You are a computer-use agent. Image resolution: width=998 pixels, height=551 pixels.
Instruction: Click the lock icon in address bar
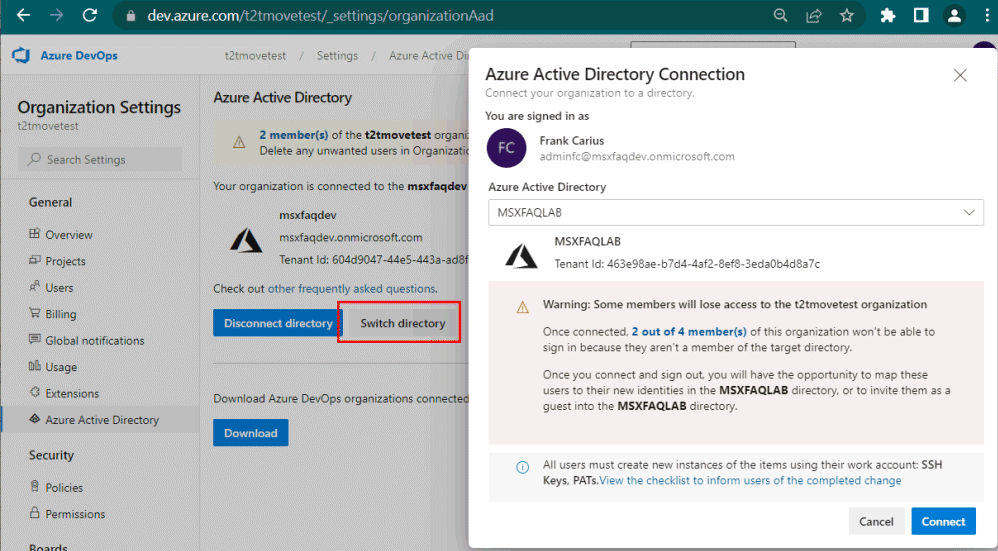coord(131,16)
